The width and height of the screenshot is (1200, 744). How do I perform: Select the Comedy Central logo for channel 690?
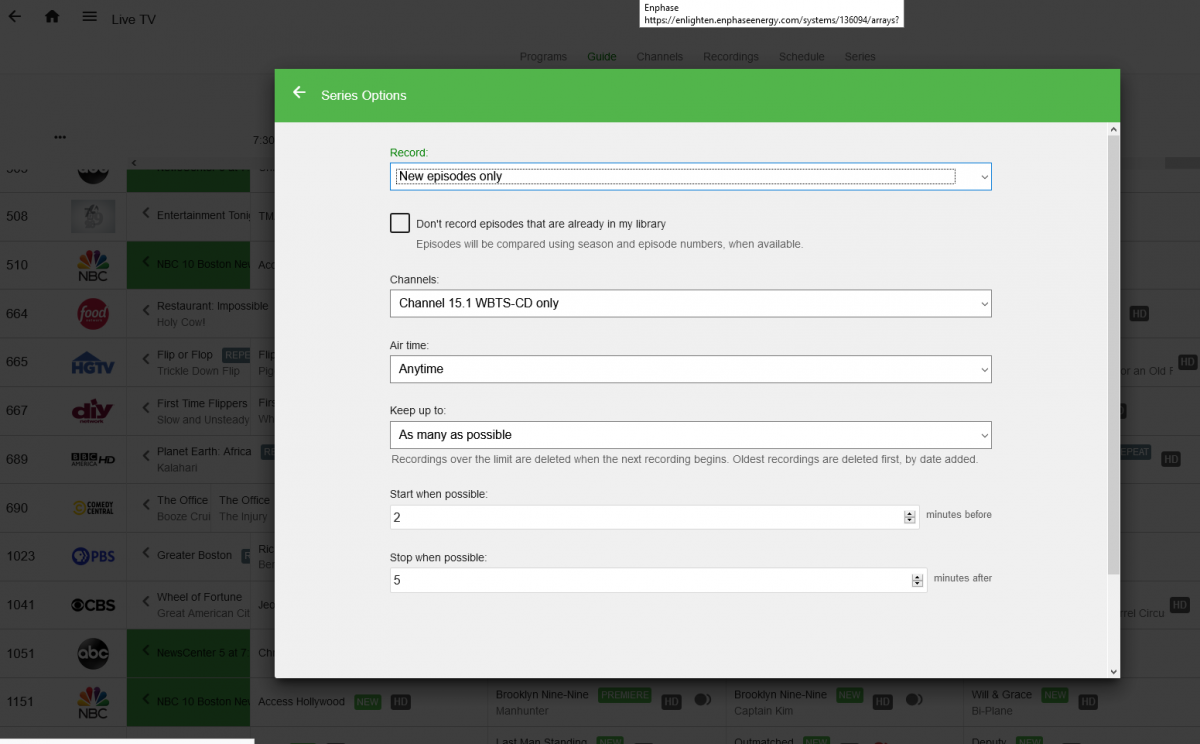(93, 508)
